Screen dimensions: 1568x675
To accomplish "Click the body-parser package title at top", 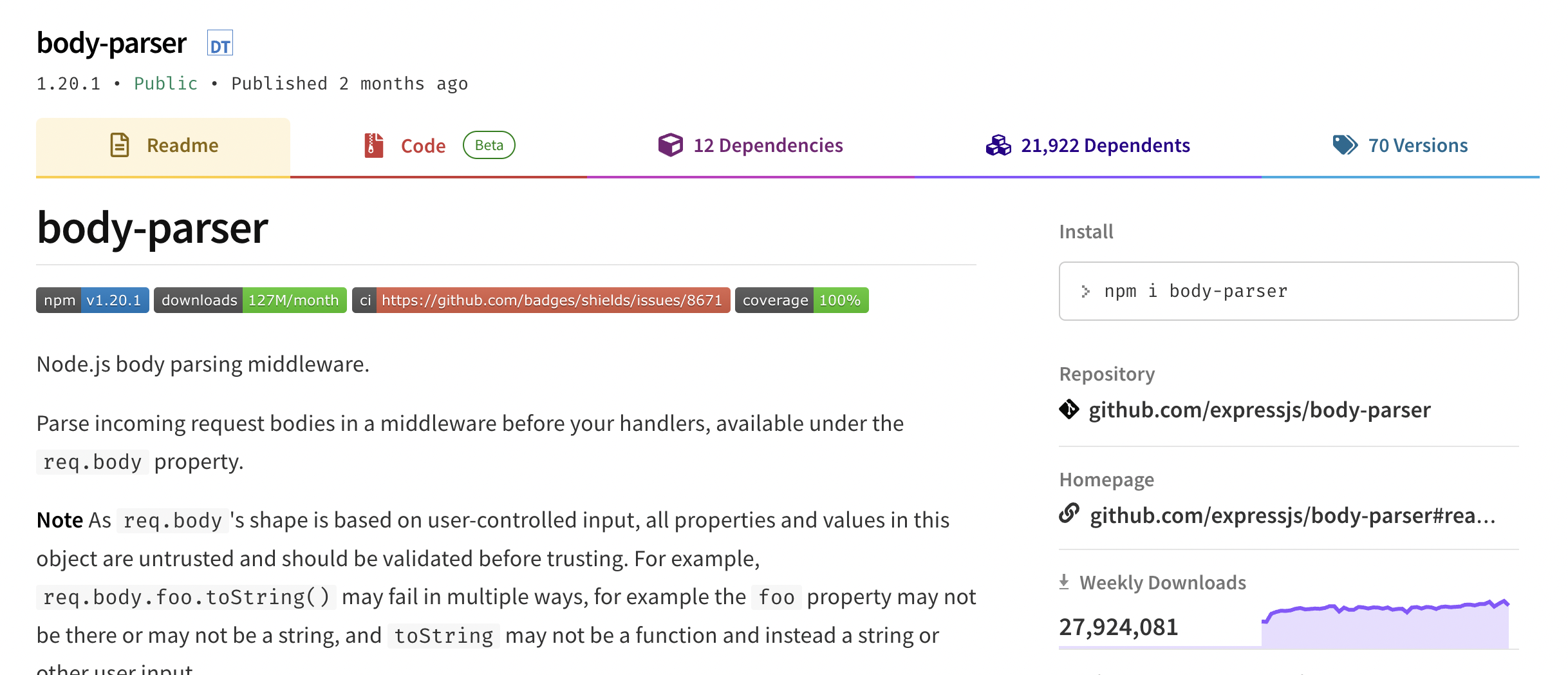I will 111,43.
